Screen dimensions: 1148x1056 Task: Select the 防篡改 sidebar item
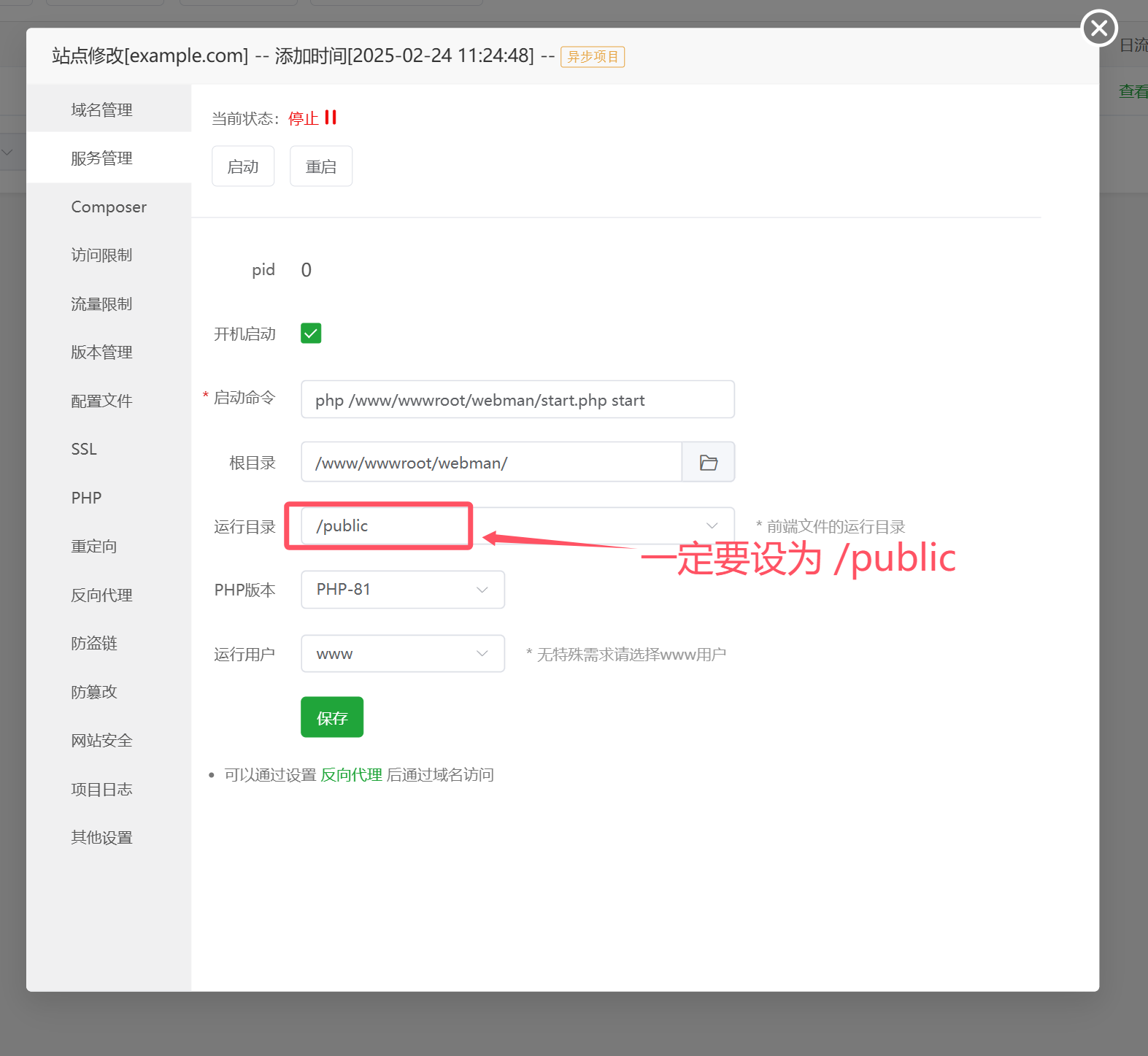tap(94, 693)
